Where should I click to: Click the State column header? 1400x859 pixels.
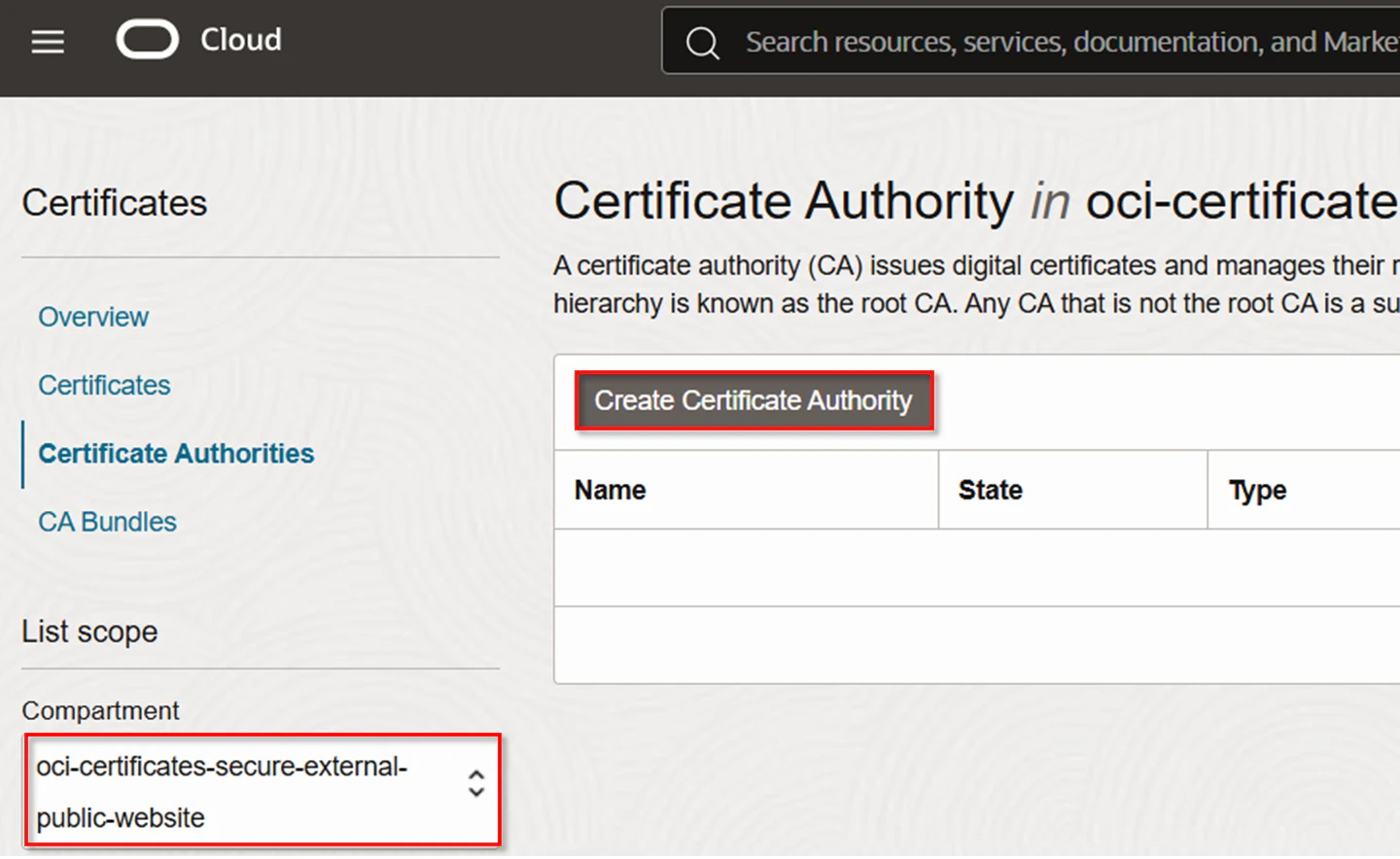991,490
